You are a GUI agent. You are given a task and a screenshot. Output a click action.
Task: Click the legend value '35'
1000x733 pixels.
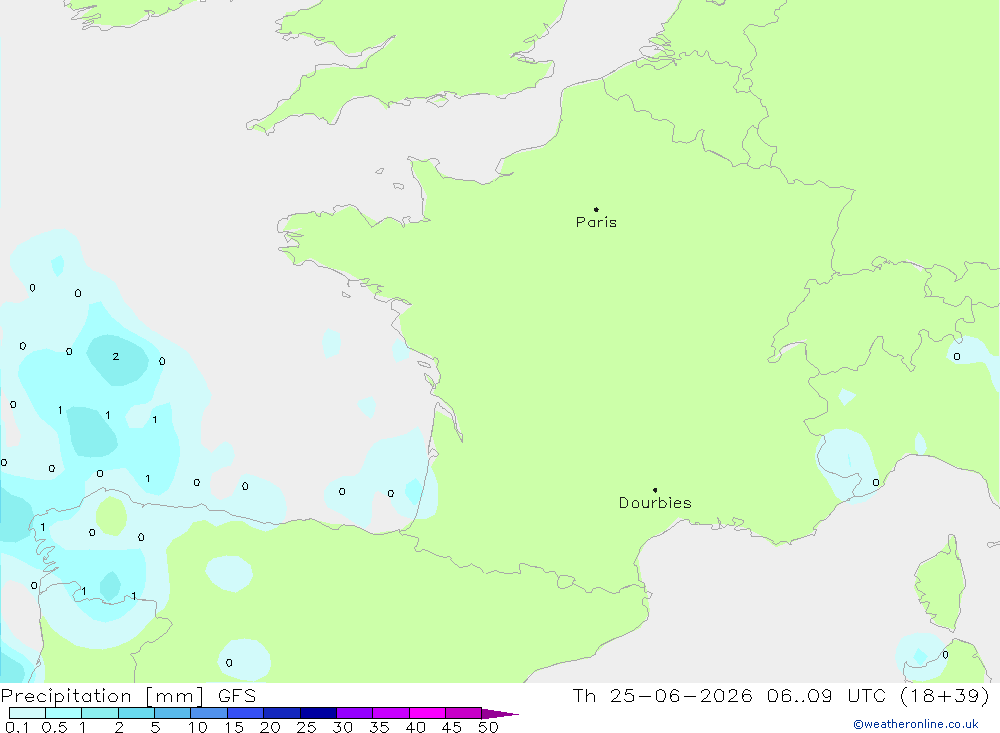point(379,727)
